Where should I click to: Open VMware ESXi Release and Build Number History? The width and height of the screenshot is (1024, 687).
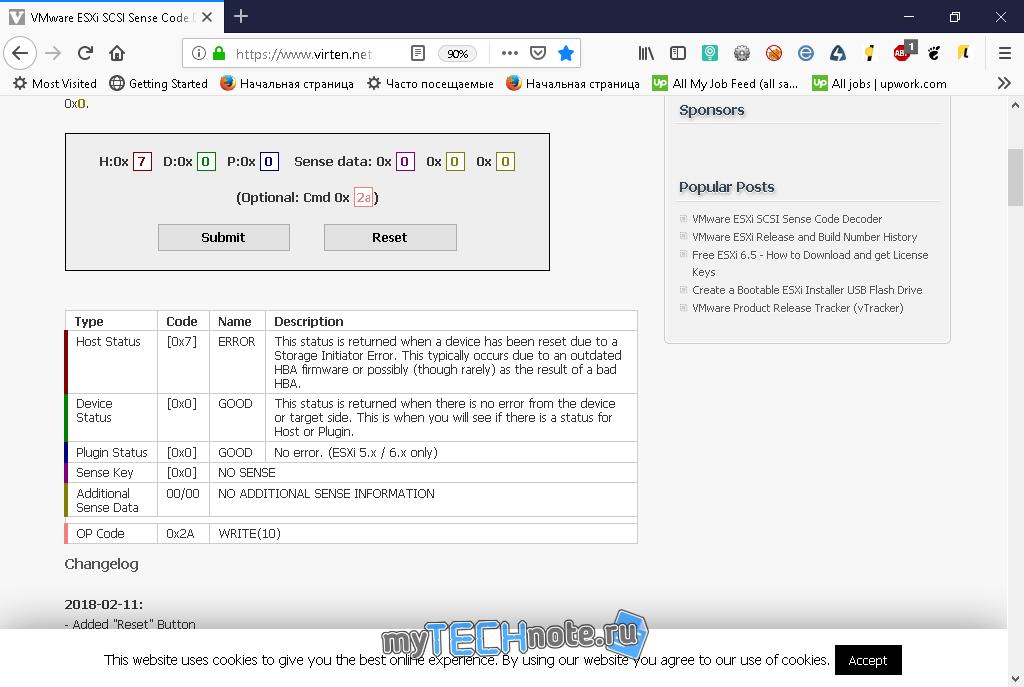(804, 237)
